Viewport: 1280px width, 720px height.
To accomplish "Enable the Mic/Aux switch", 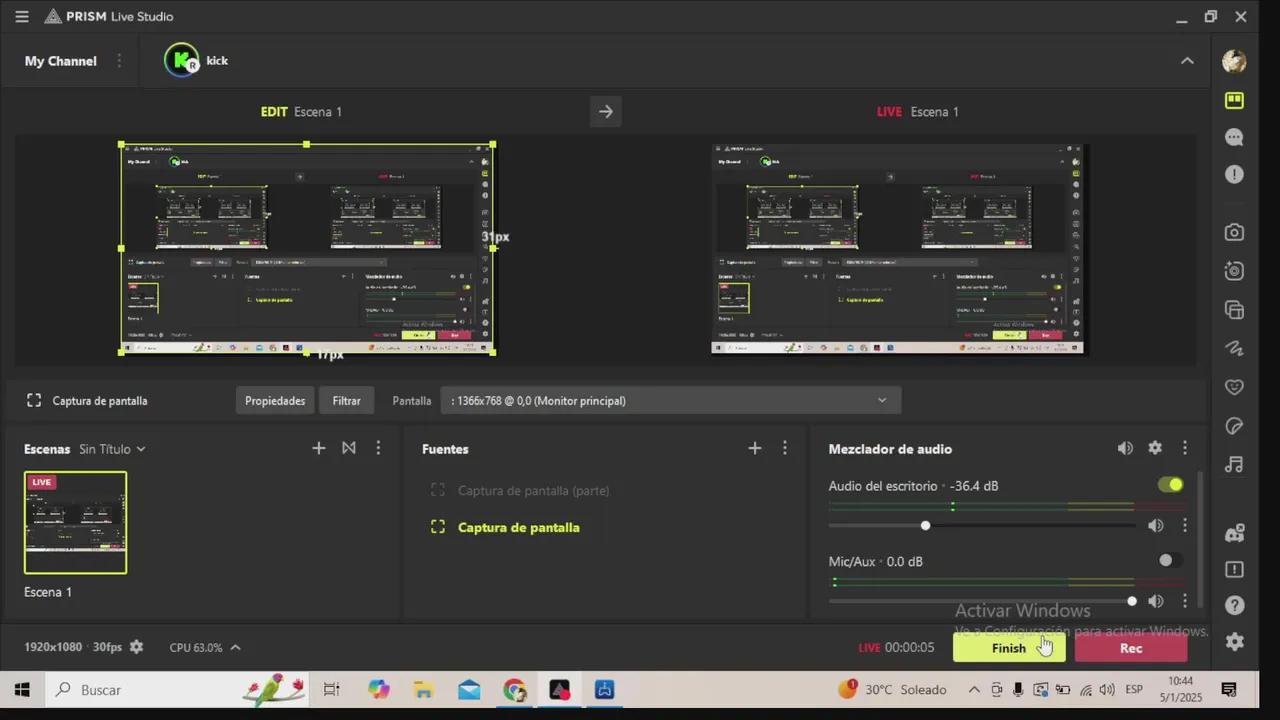I will pyautogui.click(x=1170, y=561).
